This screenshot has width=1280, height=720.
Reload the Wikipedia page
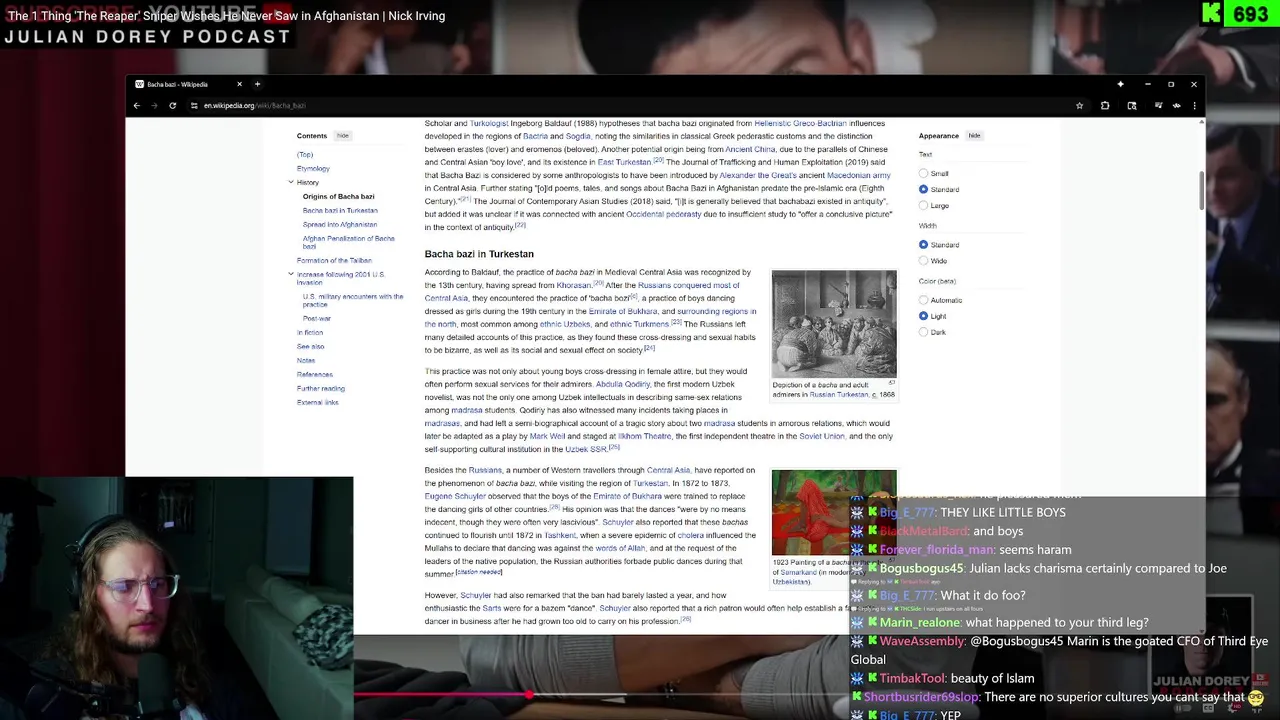[172, 105]
